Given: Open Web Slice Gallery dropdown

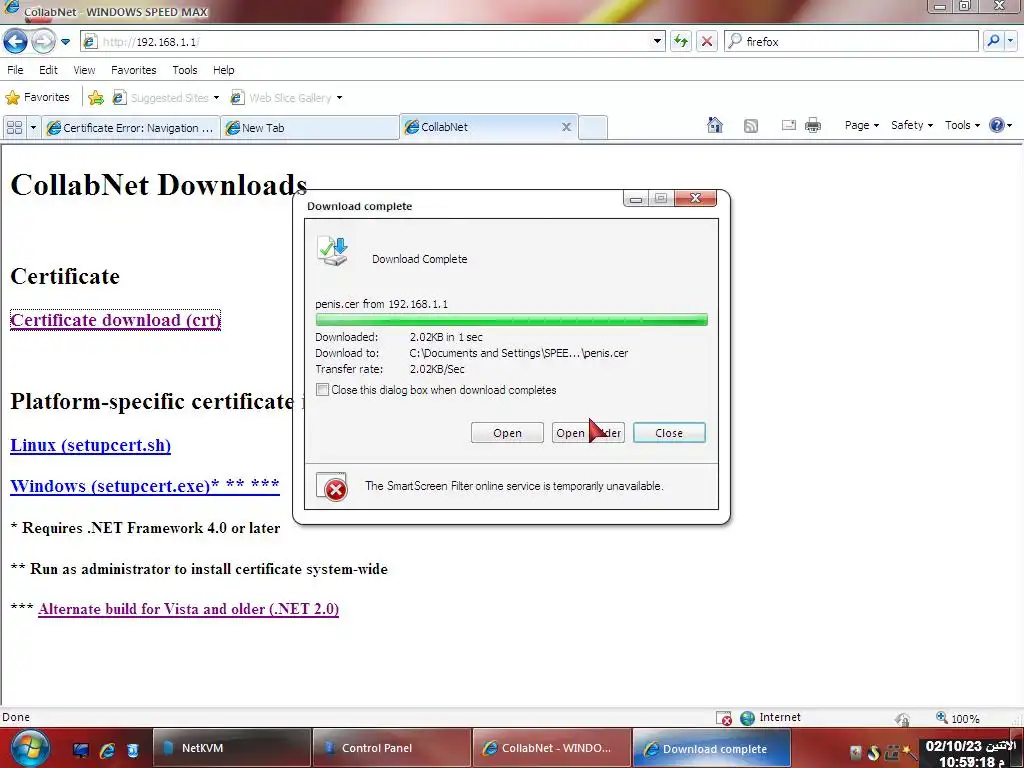Looking at the screenshot, I should (287, 98).
